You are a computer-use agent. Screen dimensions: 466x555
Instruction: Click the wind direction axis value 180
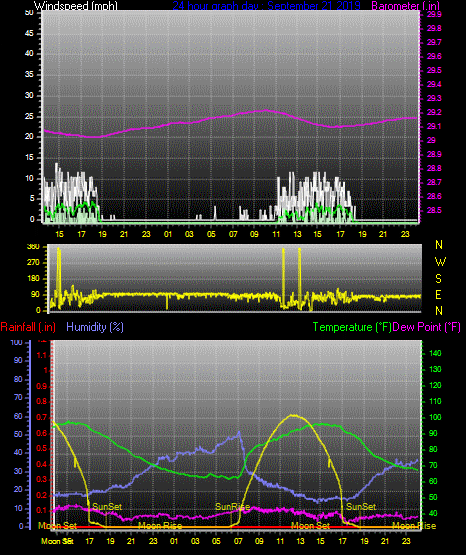[33, 279]
